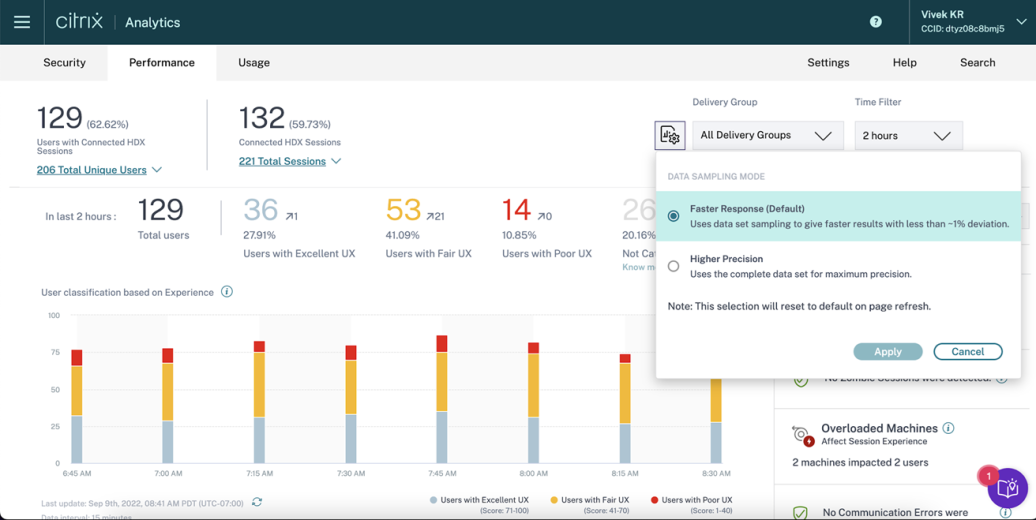Click the Users with Fair UX legend swatch
Screen dimensions: 1036x520
click(554, 500)
